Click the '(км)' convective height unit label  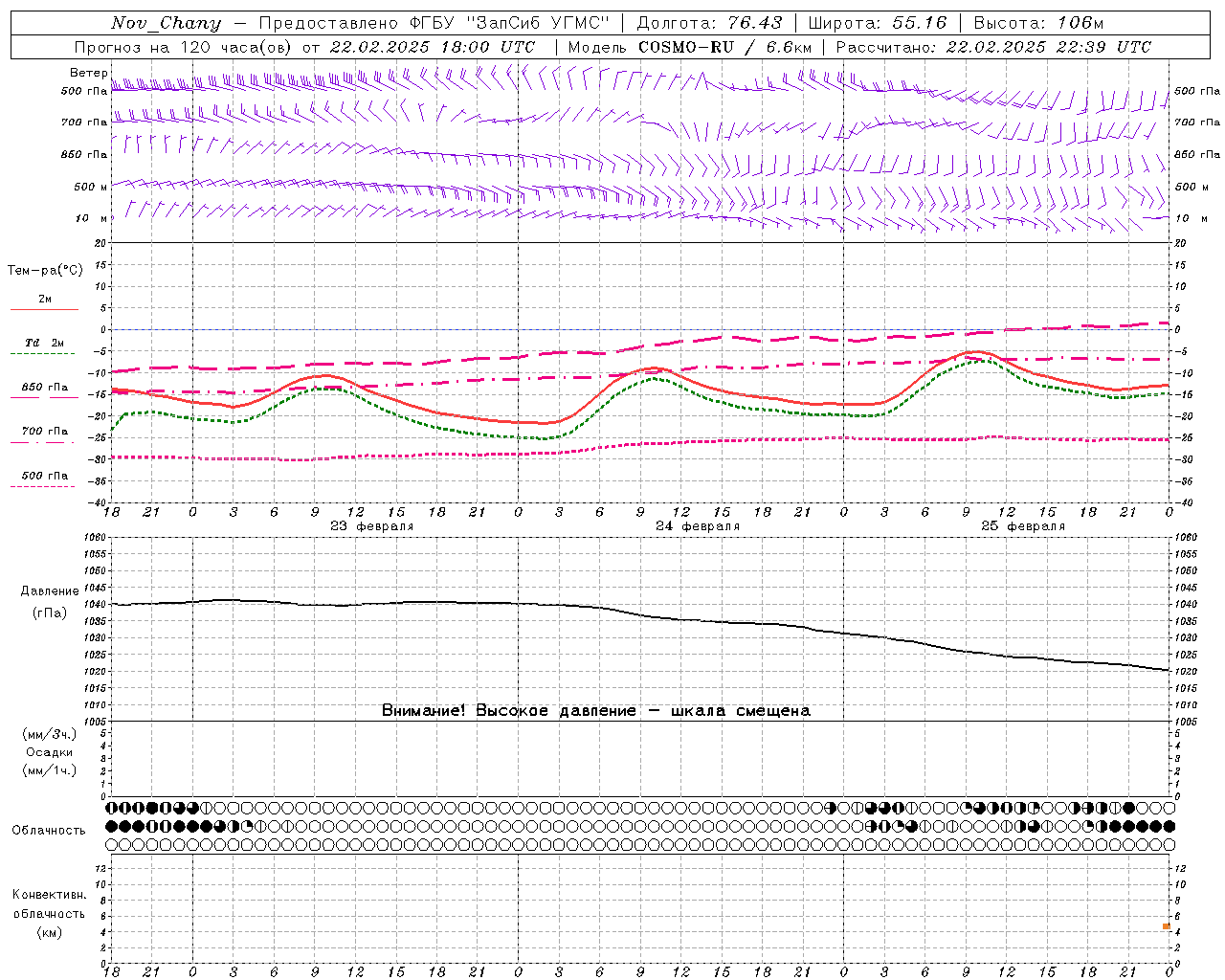(x=50, y=932)
